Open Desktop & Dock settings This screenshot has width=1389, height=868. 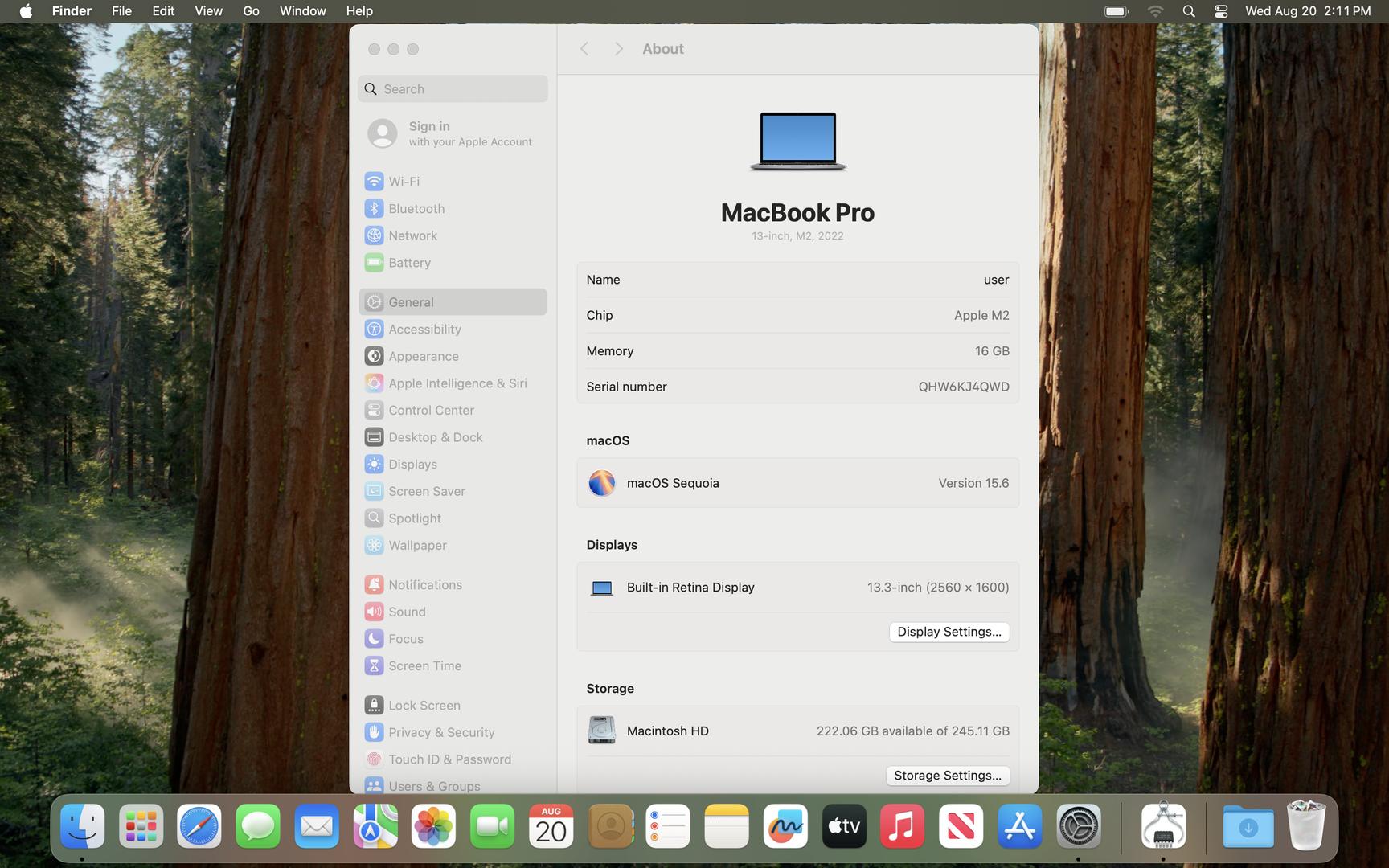tap(453, 437)
